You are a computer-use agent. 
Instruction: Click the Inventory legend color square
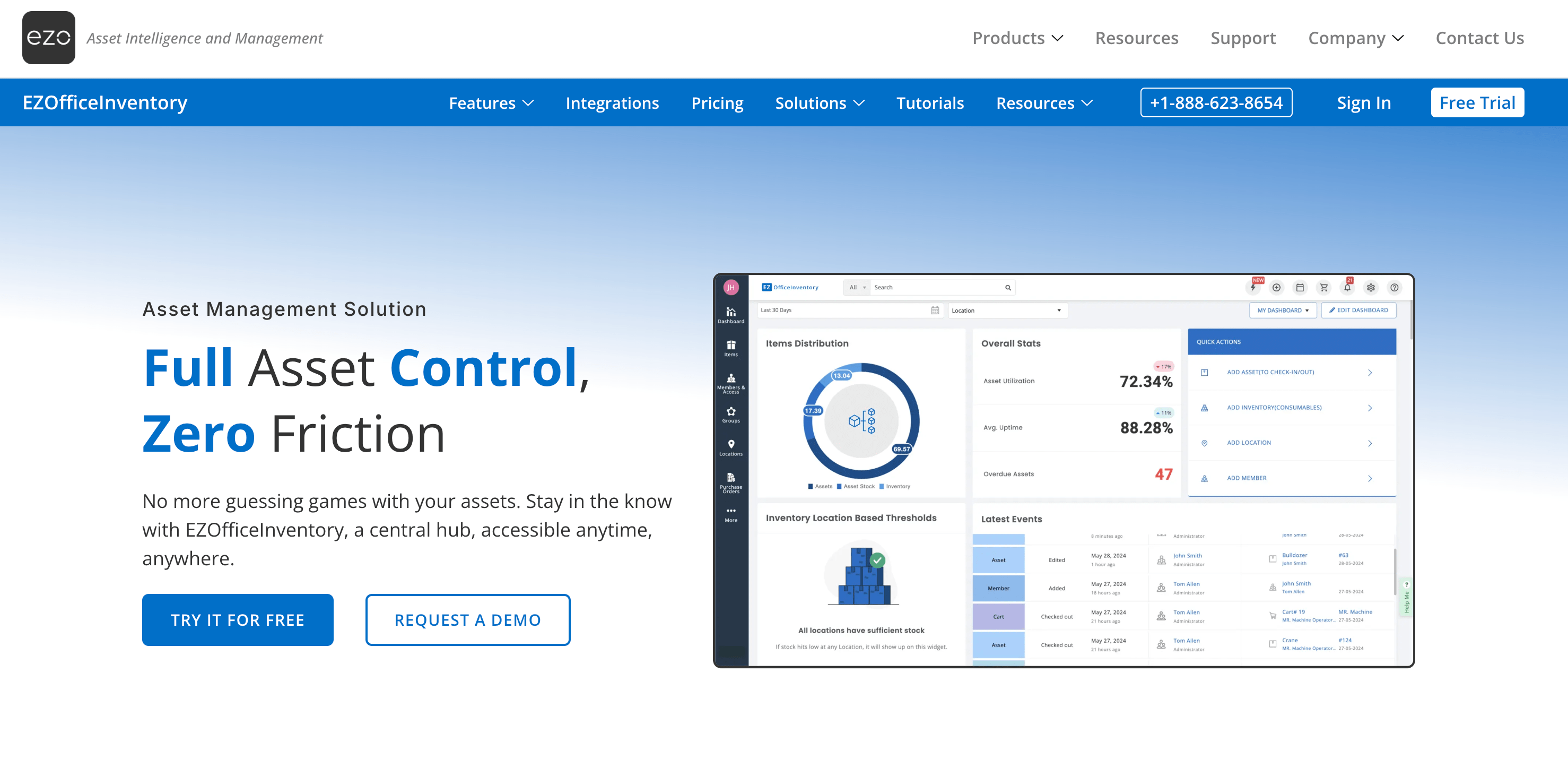click(x=882, y=486)
